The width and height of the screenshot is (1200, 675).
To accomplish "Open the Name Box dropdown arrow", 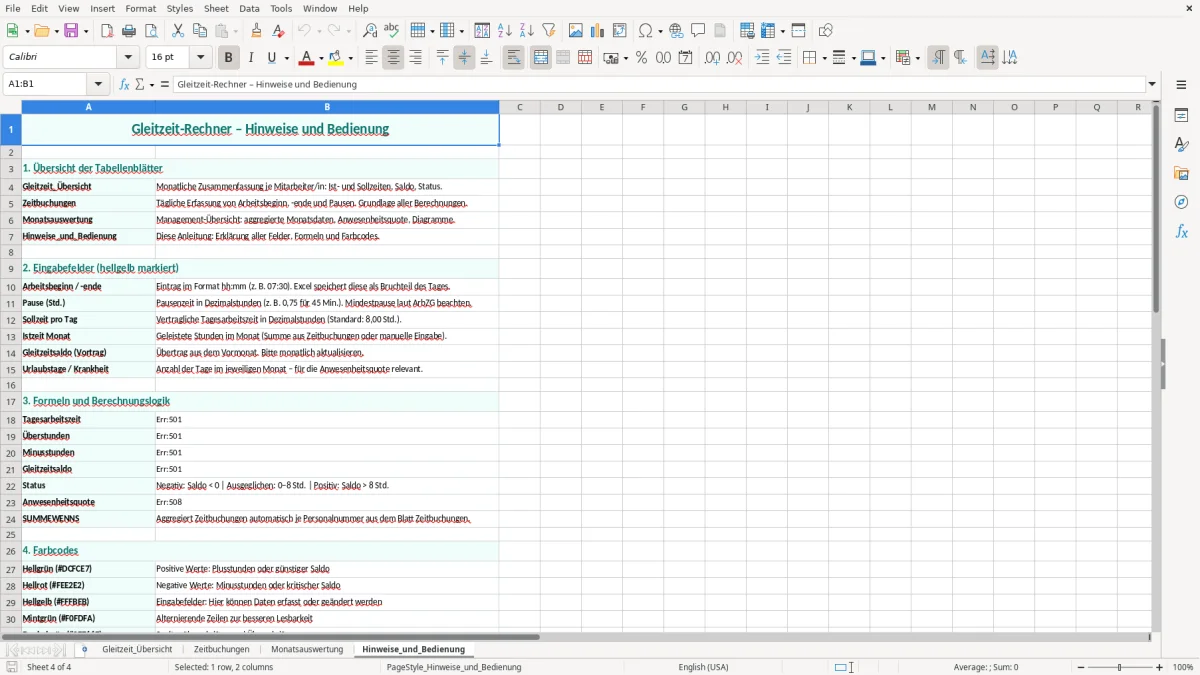I will tap(98, 84).
